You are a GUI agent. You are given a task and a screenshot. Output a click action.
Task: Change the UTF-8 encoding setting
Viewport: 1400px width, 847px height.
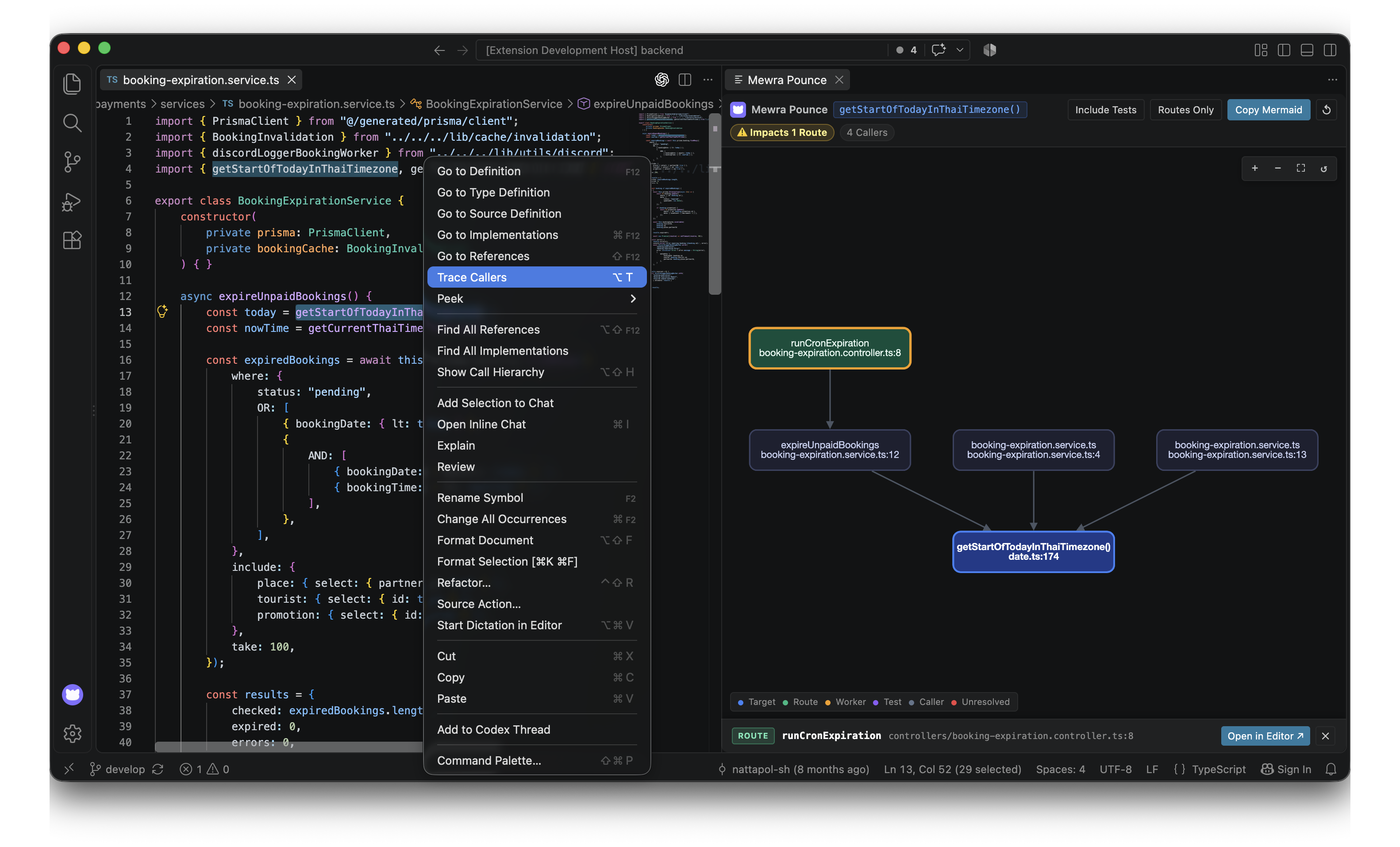(x=1115, y=769)
